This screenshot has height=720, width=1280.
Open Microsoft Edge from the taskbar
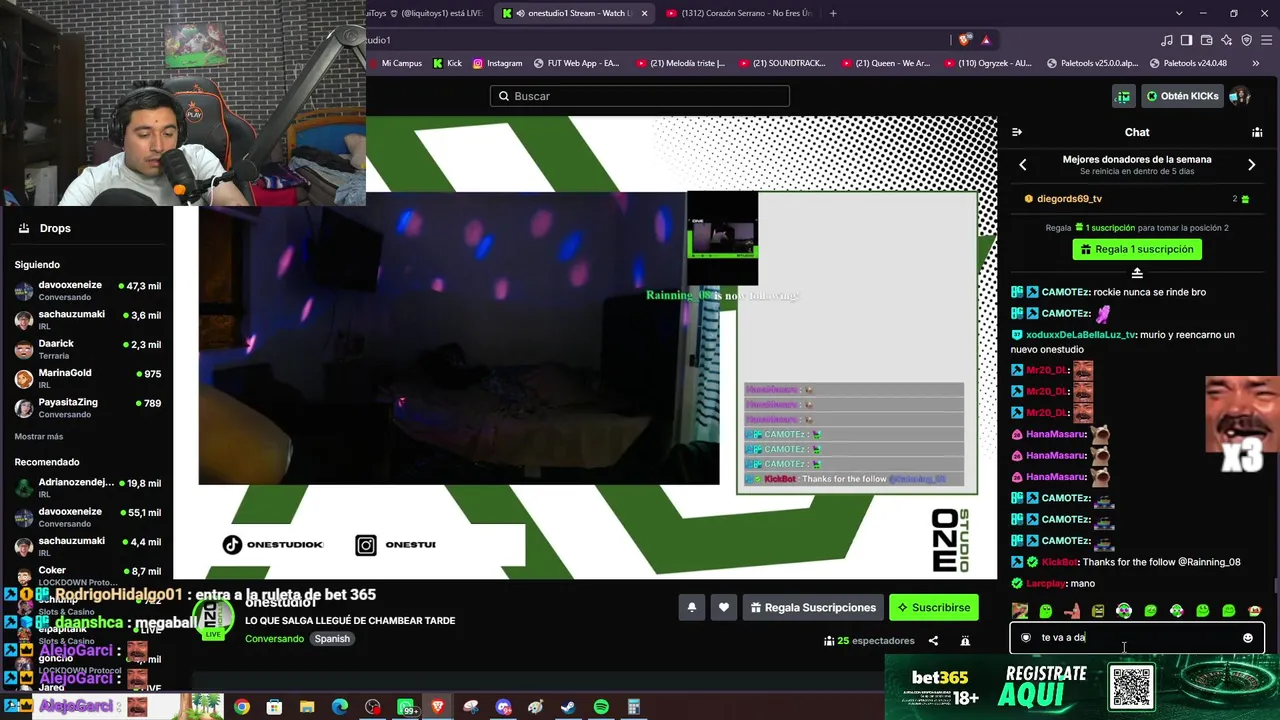(x=340, y=707)
